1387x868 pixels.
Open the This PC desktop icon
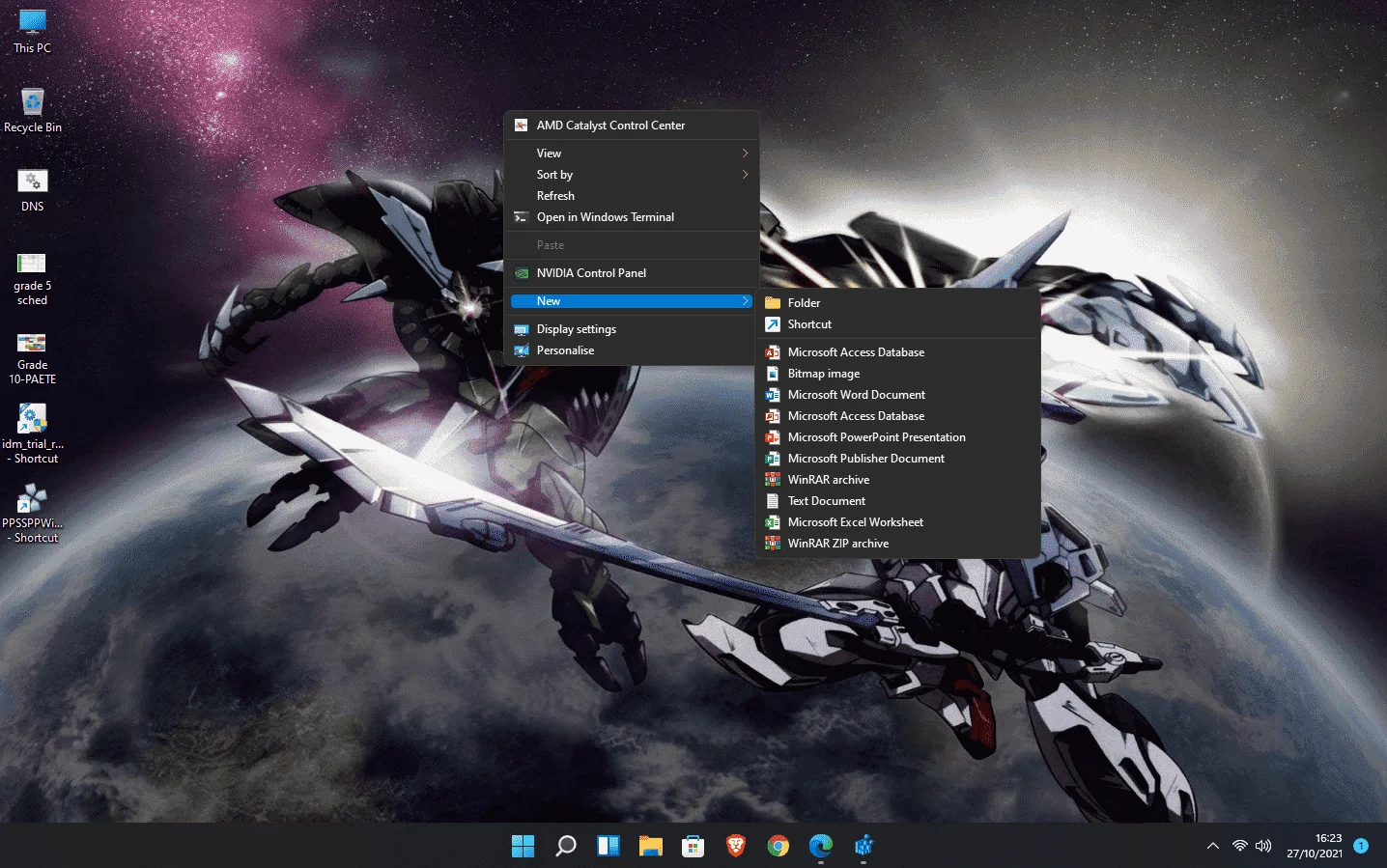32,31
